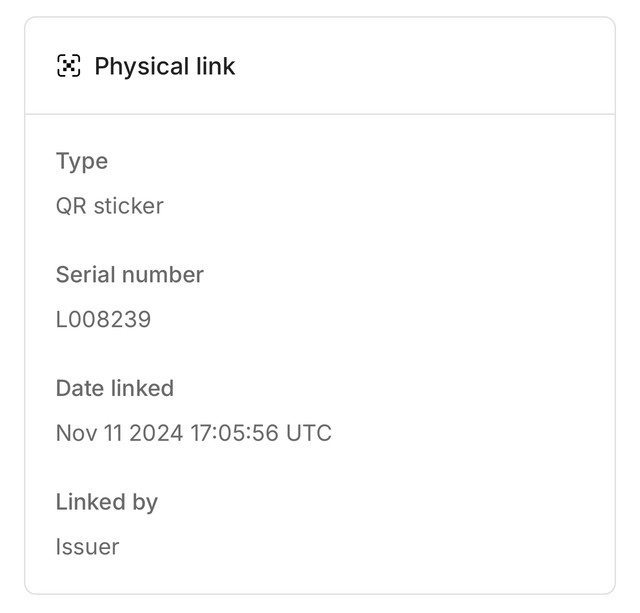Screen dimensions: 640x613
Task: Click the year 2024 in the linked date
Action: 156,433
